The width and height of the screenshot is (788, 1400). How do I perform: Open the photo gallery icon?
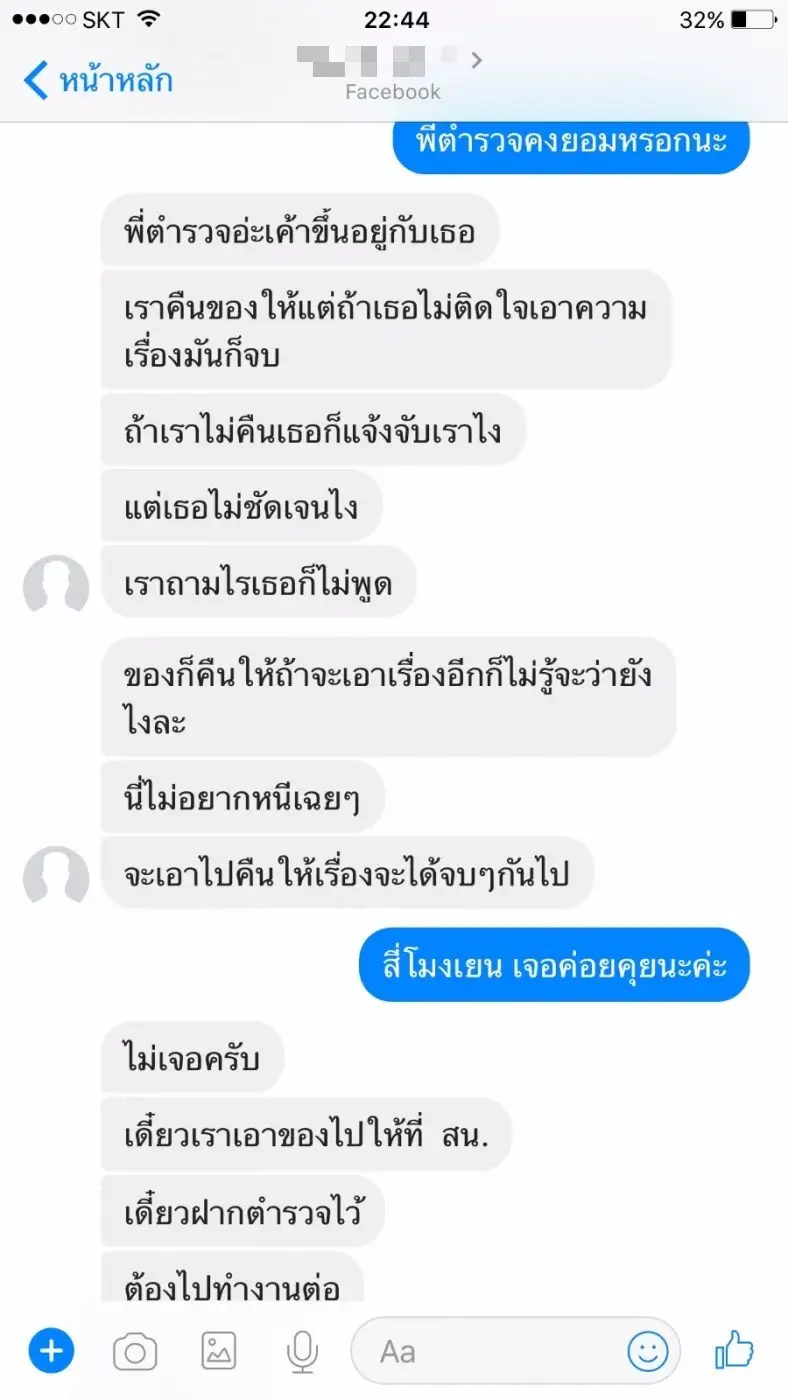pyautogui.click(x=219, y=1352)
